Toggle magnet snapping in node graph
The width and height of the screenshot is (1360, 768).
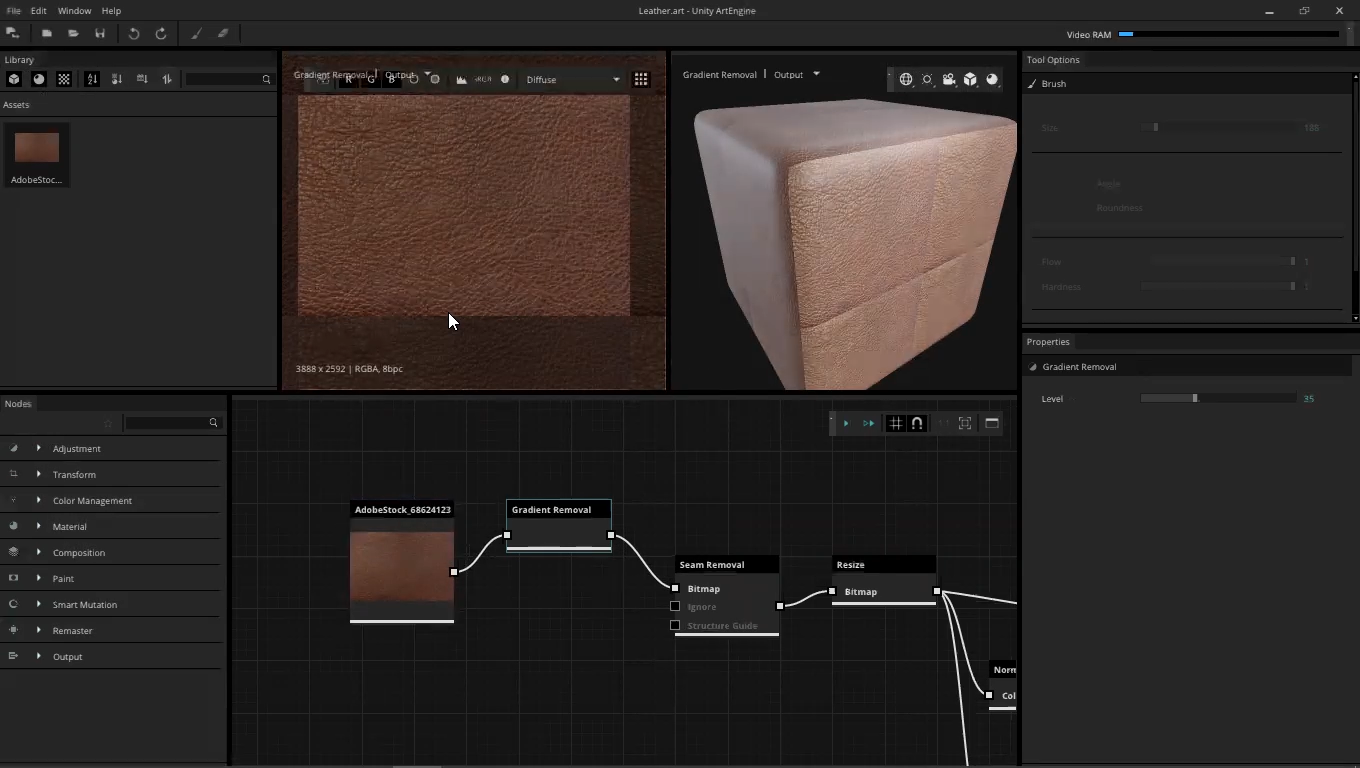point(917,423)
